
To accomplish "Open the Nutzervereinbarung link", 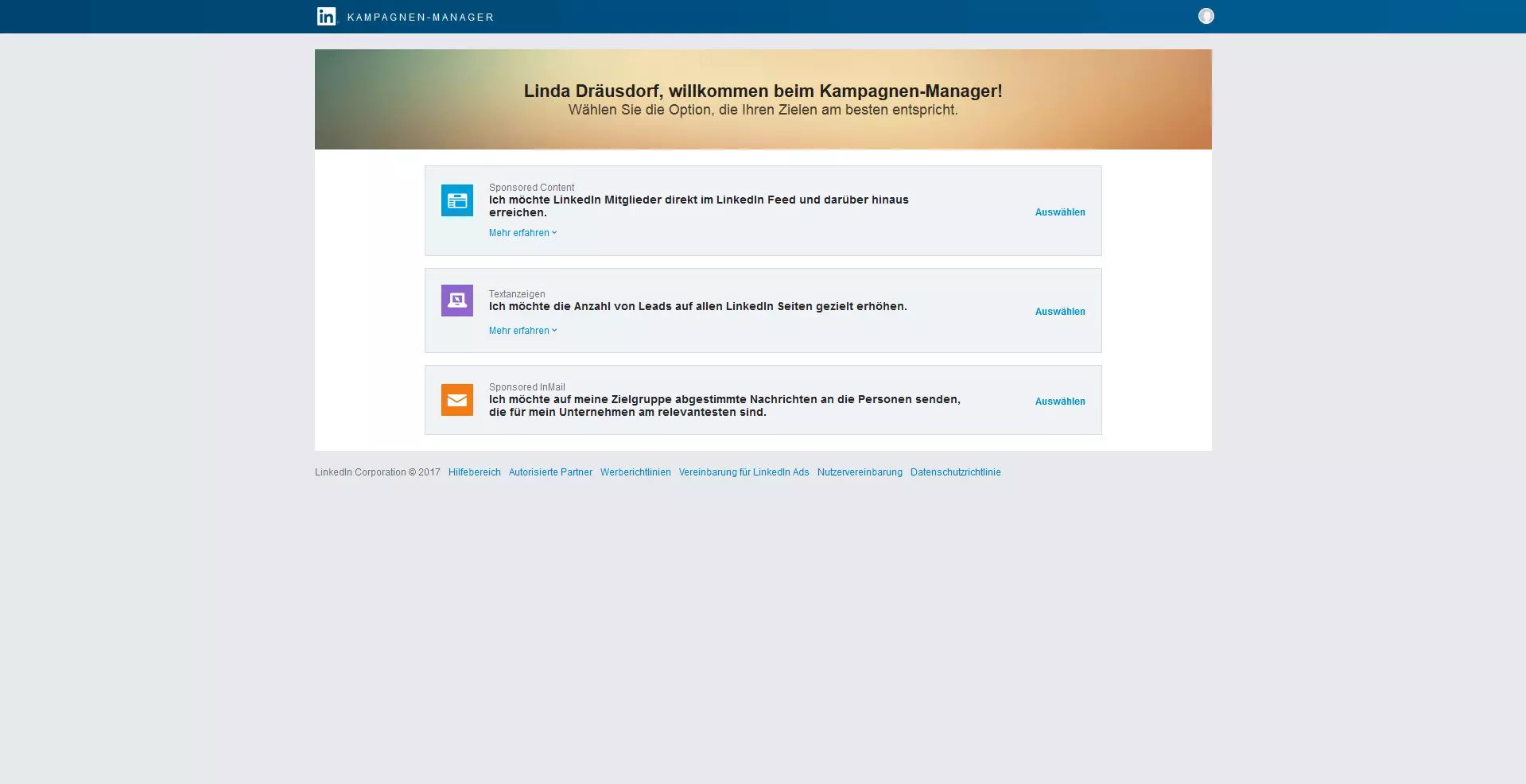I will coord(860,472).
